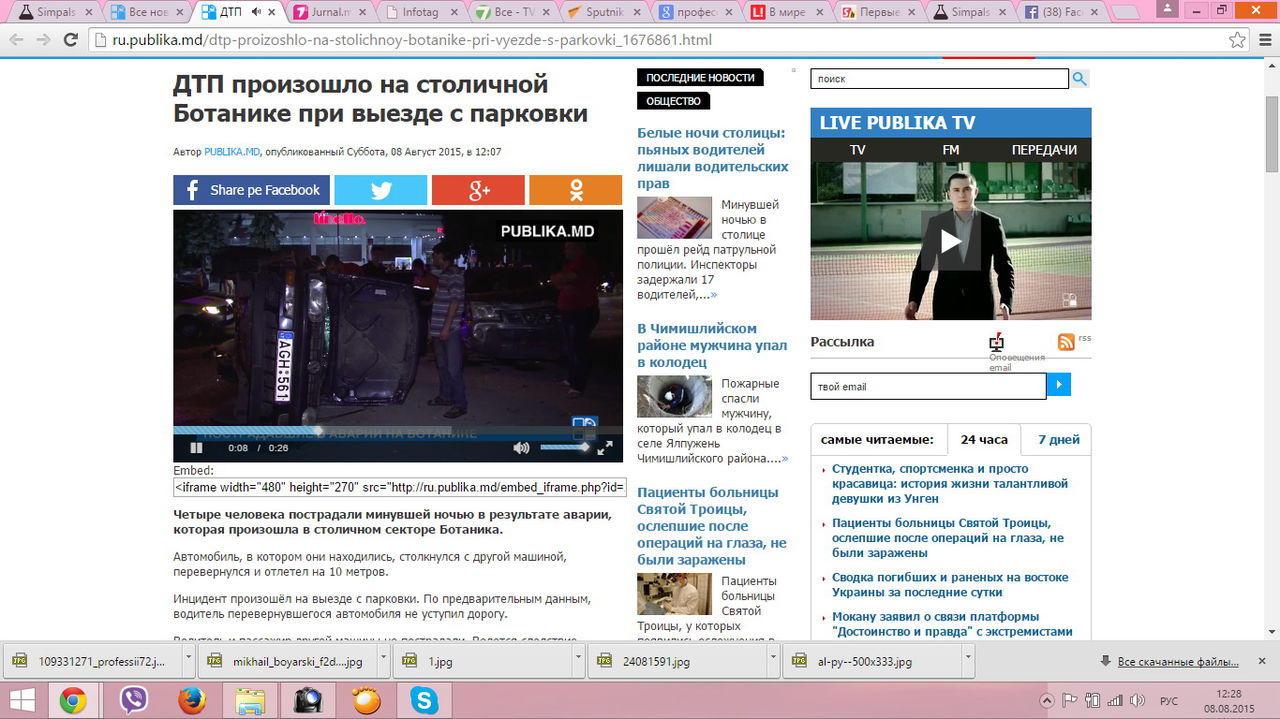
Task: Click the PUBLIKA.MD author link
Action: [x=232, y=152]
